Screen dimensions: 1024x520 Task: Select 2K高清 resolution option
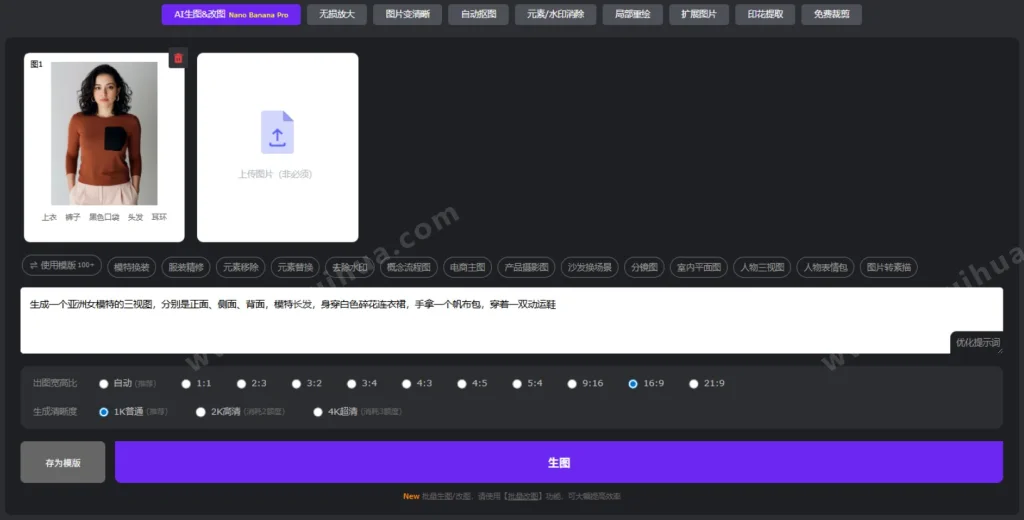tap(201, 411)
